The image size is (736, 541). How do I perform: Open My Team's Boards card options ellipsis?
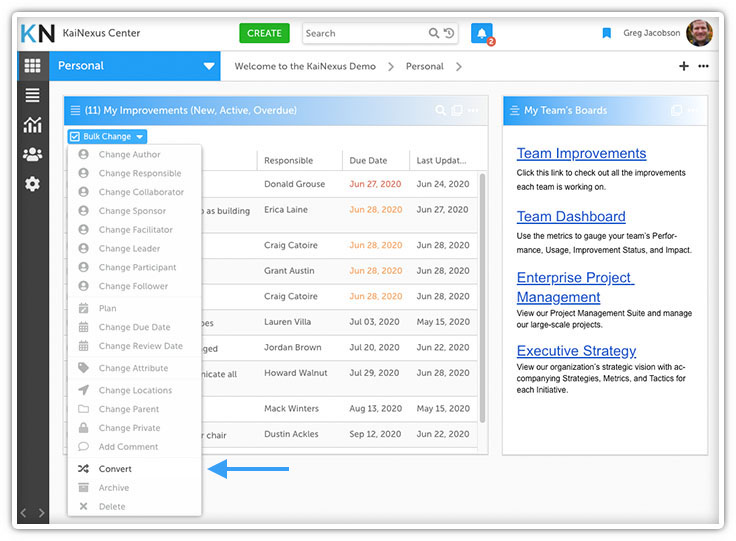tap(693, 110)
